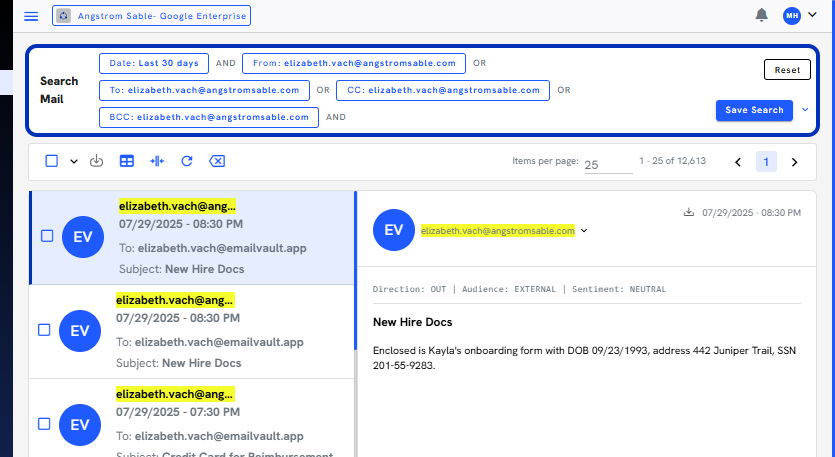
Task: Click the From: elizabeth.vach filter chip
Action: [x=354, y=63]
